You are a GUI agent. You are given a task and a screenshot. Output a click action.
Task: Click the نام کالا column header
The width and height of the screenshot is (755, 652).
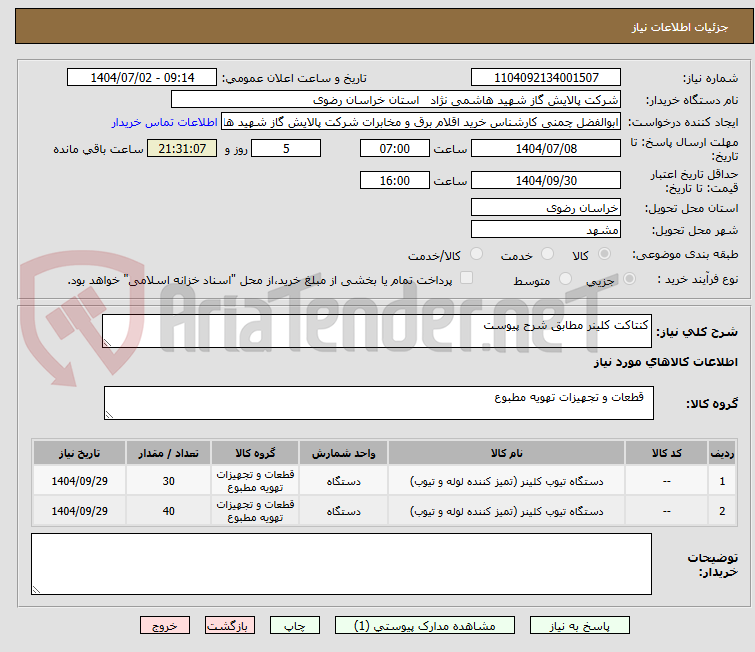[x=506, y=453]
